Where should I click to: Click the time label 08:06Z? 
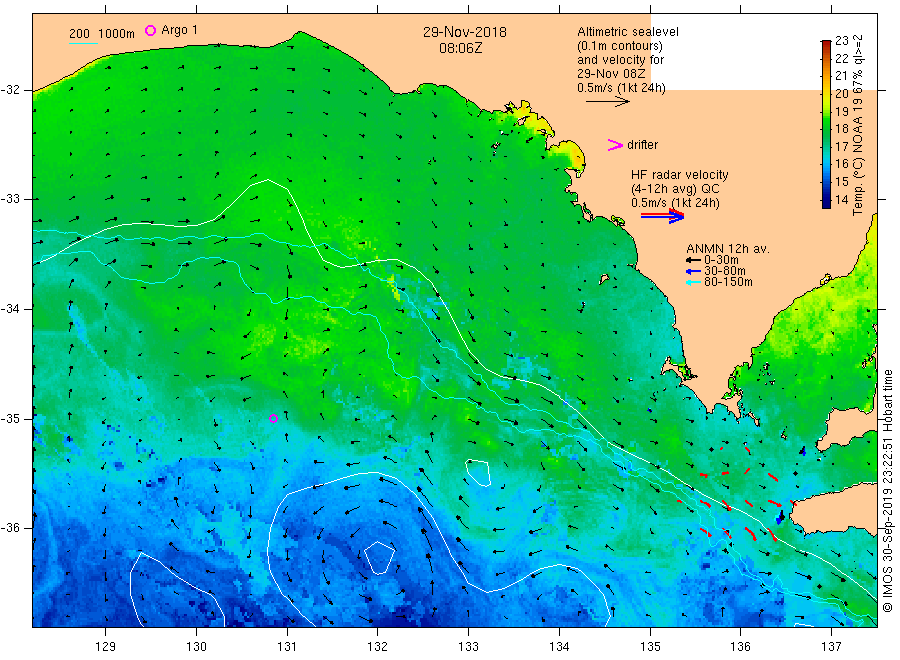click(461, 48)
